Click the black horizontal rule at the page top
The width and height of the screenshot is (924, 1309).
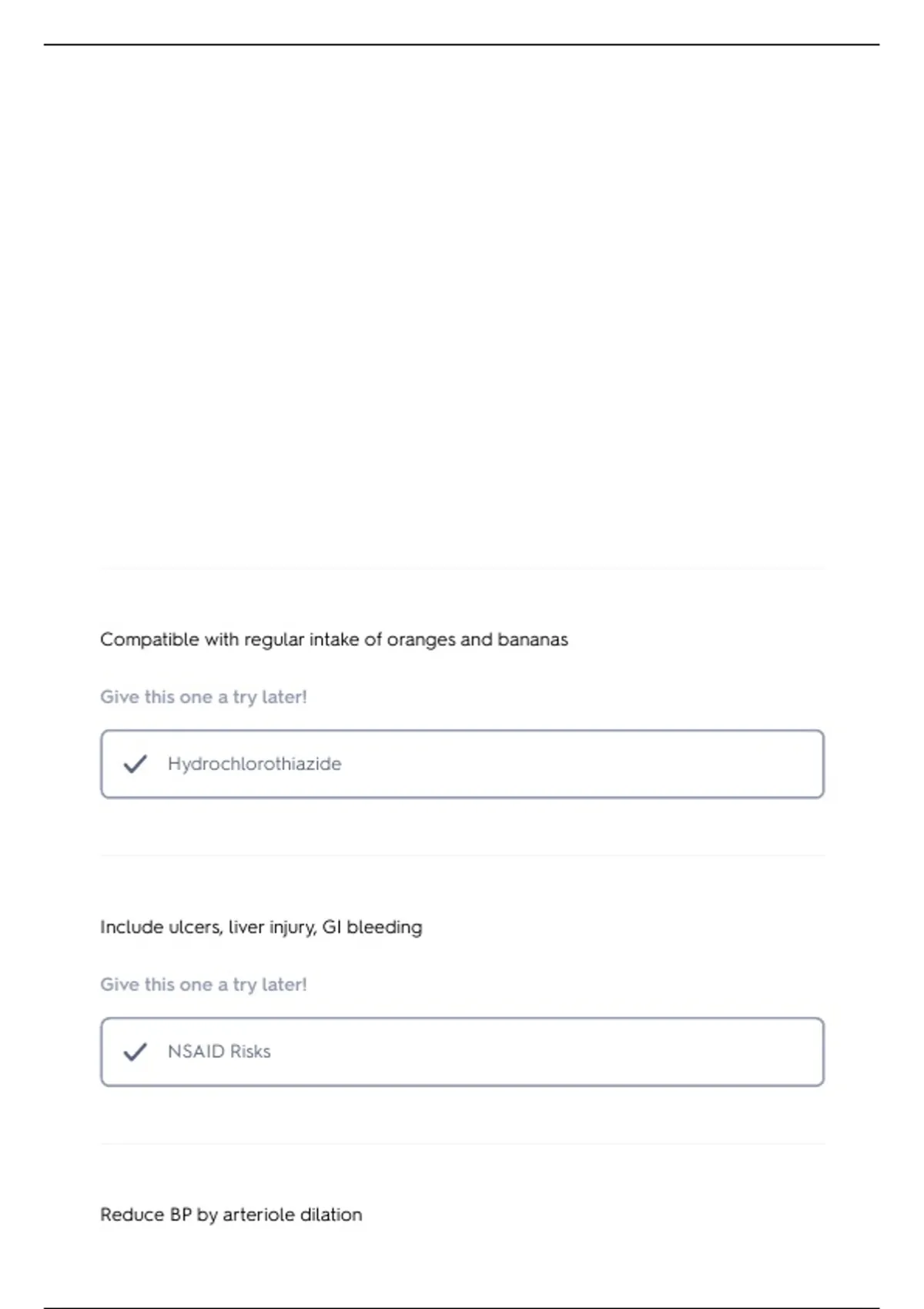[462, 45]
